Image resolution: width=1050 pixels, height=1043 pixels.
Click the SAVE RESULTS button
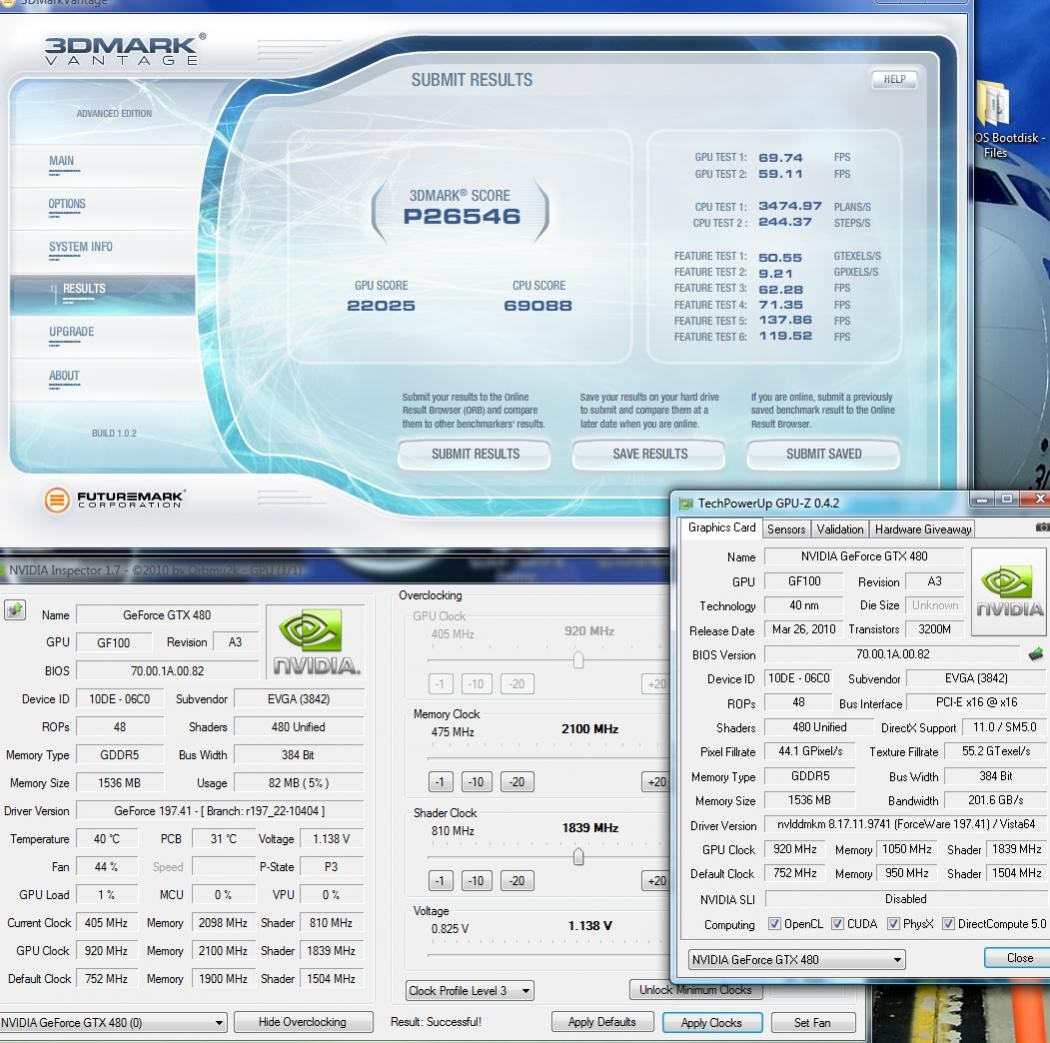(650, 454)
